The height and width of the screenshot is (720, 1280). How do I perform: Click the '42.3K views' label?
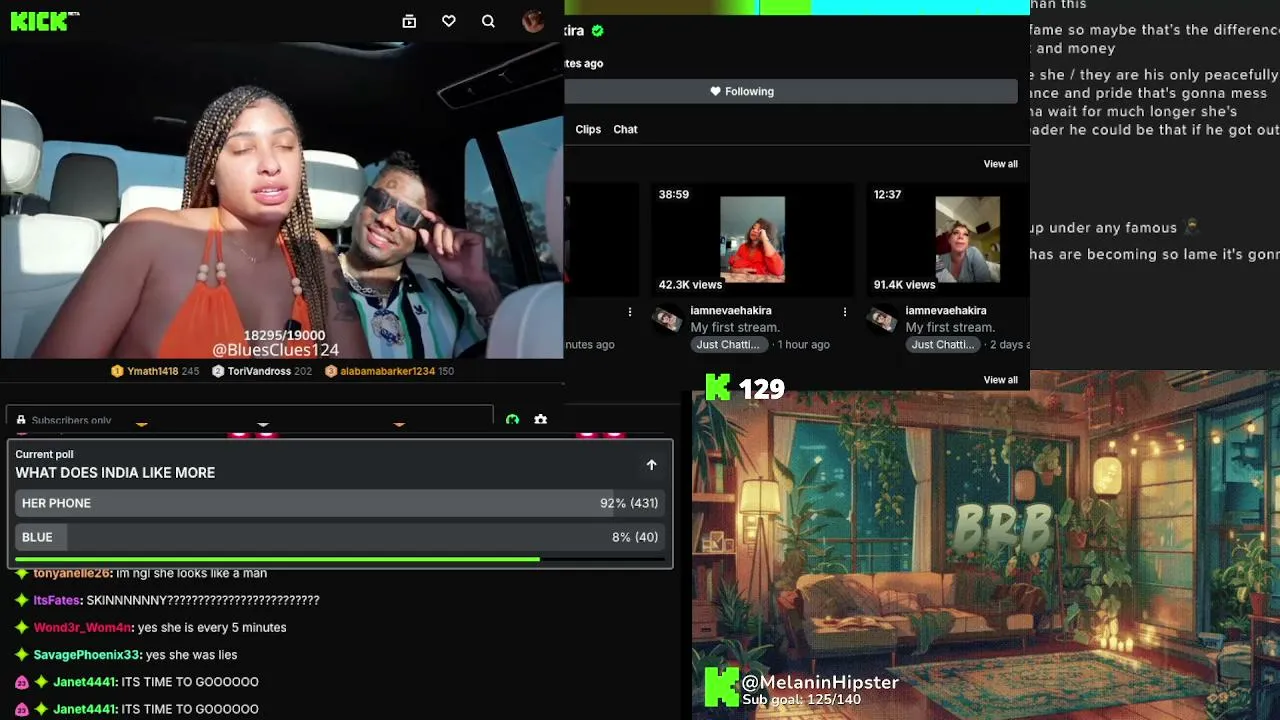690,285
